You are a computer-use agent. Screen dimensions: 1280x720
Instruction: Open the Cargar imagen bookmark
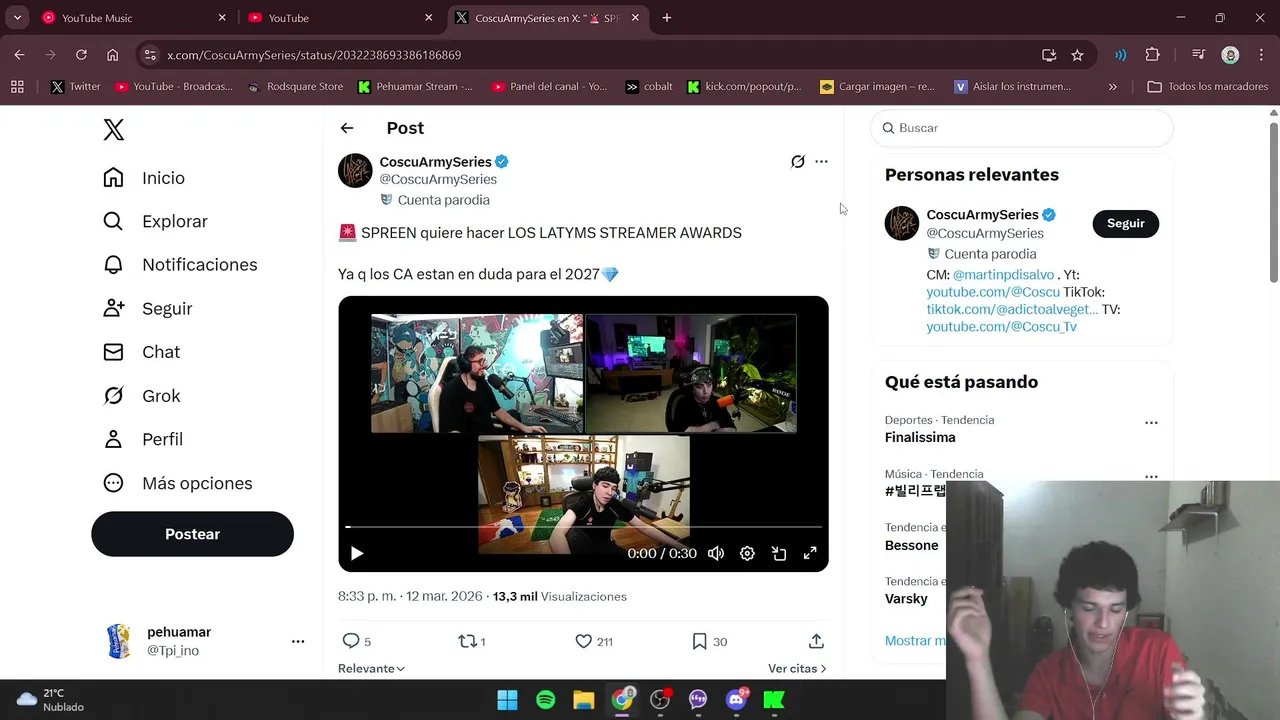[x=878, y=87]
